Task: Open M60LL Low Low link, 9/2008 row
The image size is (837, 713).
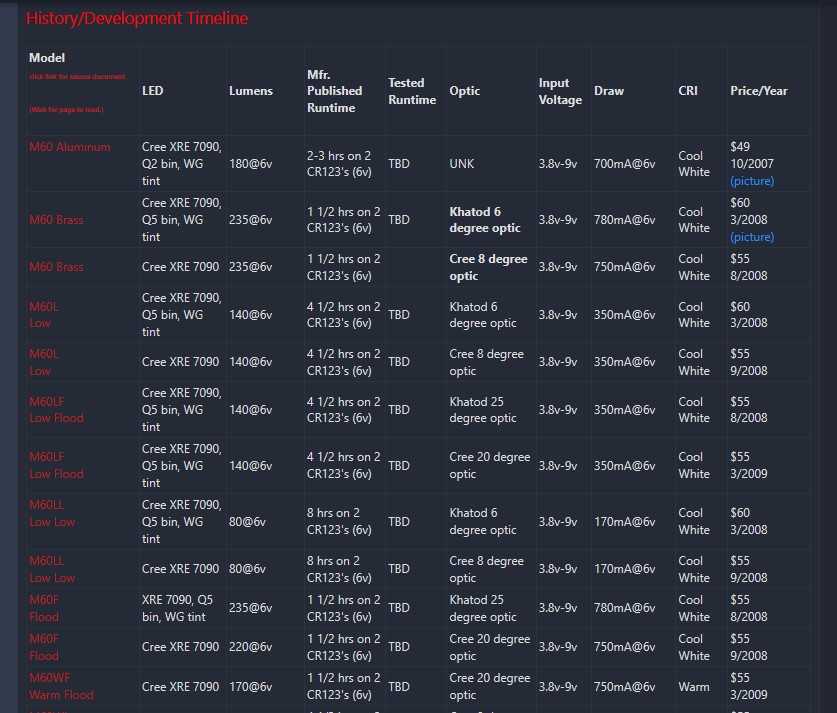Action: (x=52, y=569)
